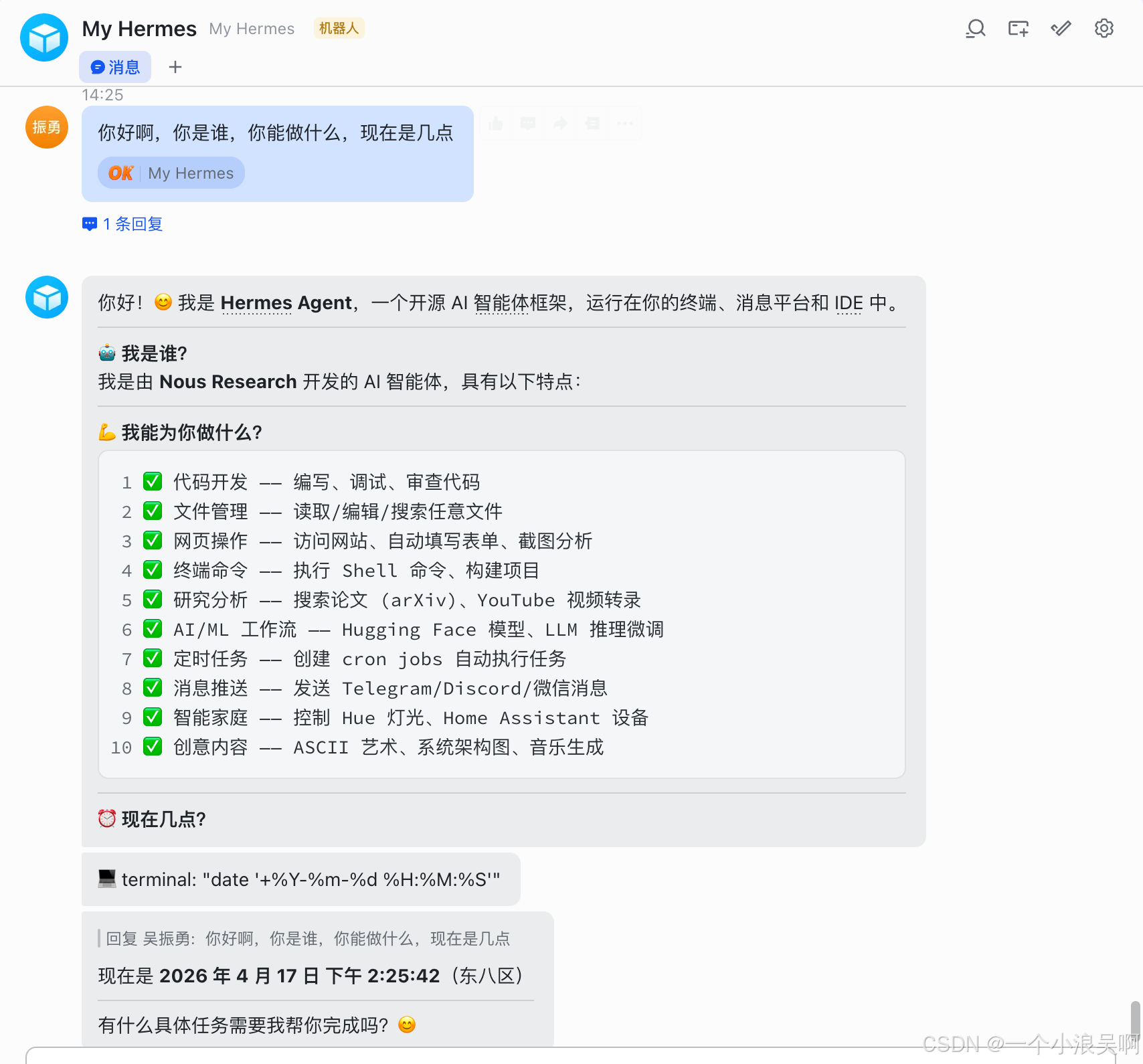Screen dimensions: 1143x1064
Task: Click the underlined IDE term
Action: pos(849,303)
